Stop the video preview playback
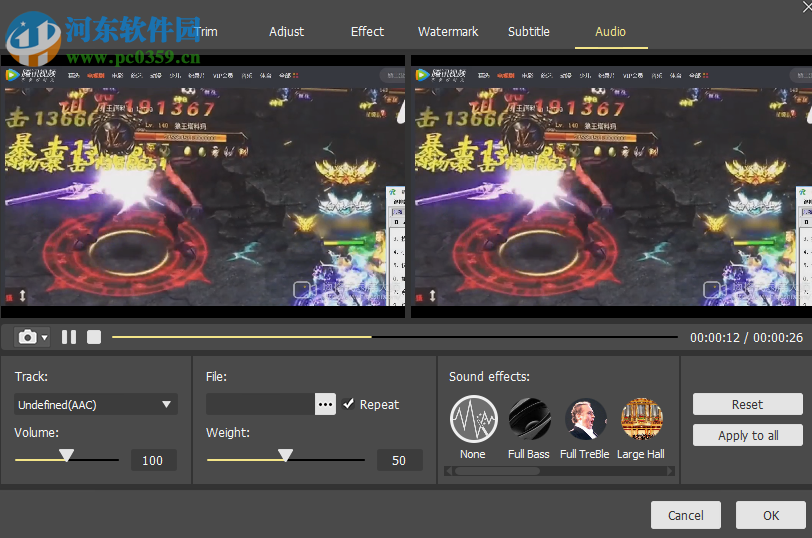This screenshot has width=812, height=538. click(x=94, y=337)
